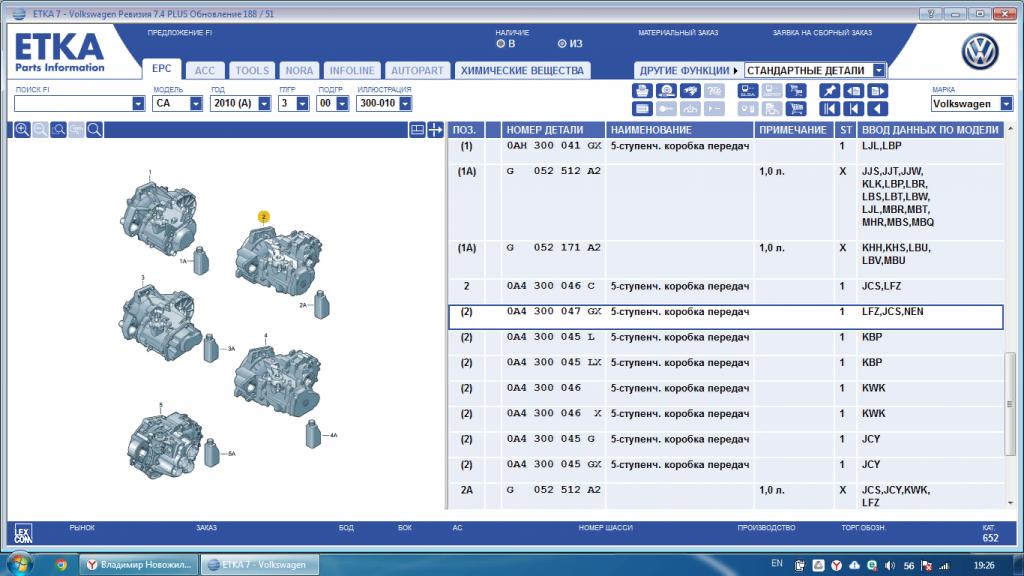The height and width of the screenshot is (576, 1024).
Task: Open Владимир Новожил taskbar button
Action: pos(139,564)
